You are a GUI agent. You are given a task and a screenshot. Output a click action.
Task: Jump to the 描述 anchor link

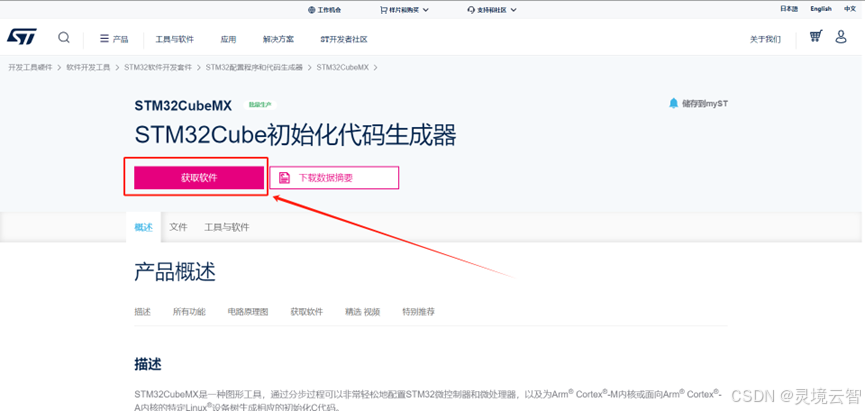click(142, 312)
